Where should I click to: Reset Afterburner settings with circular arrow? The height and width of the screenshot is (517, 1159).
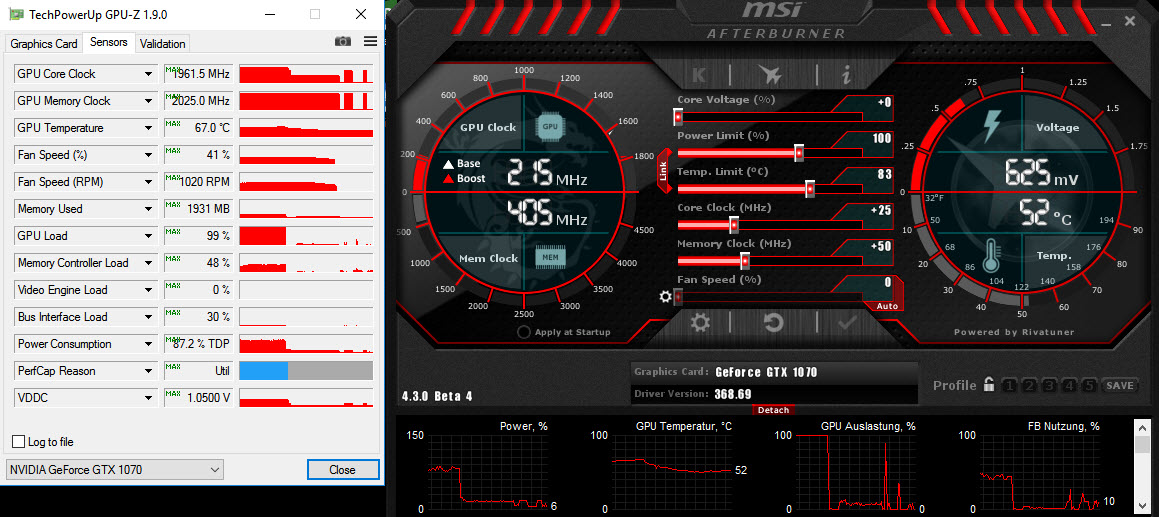coord(773,322)
